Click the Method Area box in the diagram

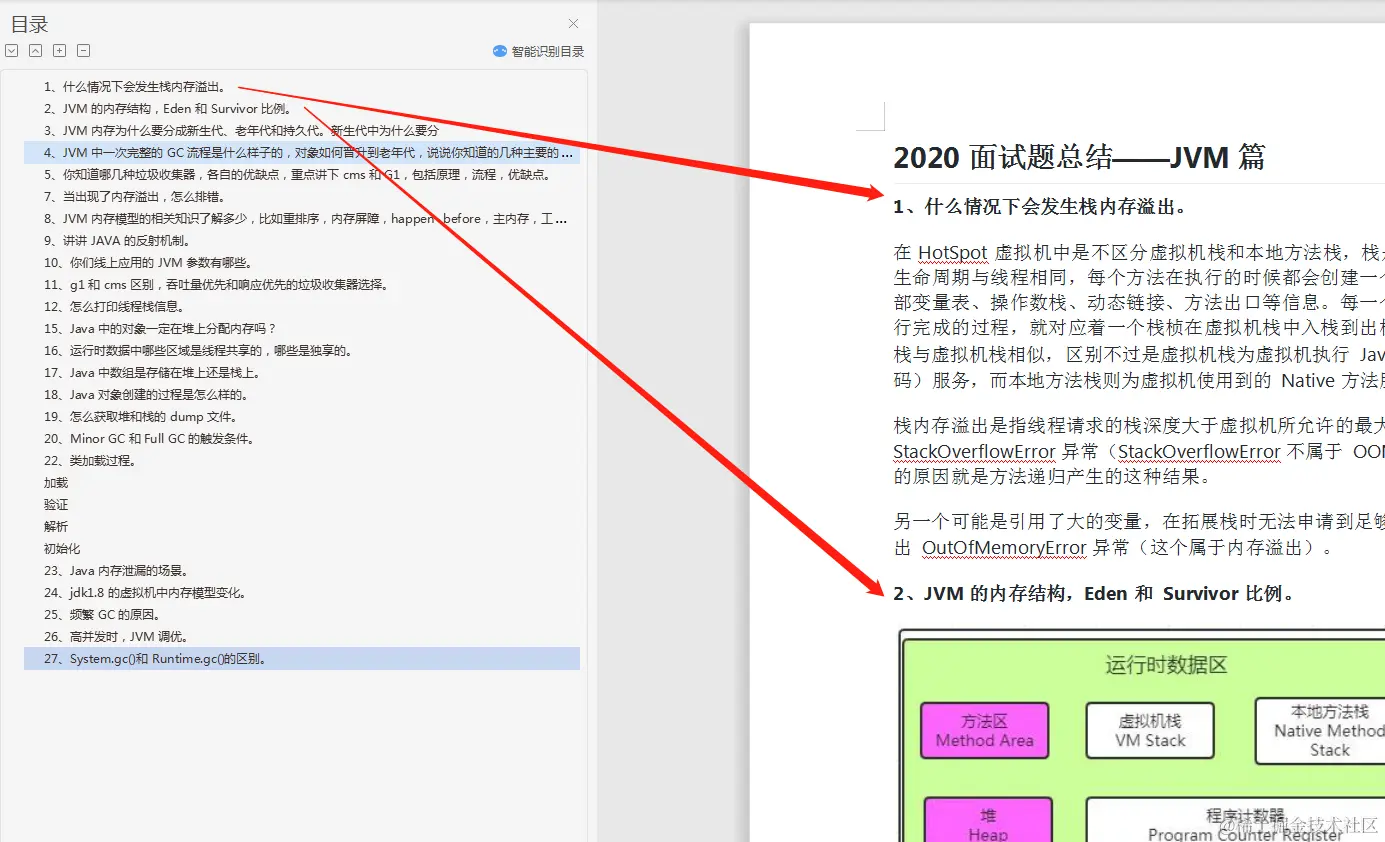pyautogui.click(x=983, y=731)
